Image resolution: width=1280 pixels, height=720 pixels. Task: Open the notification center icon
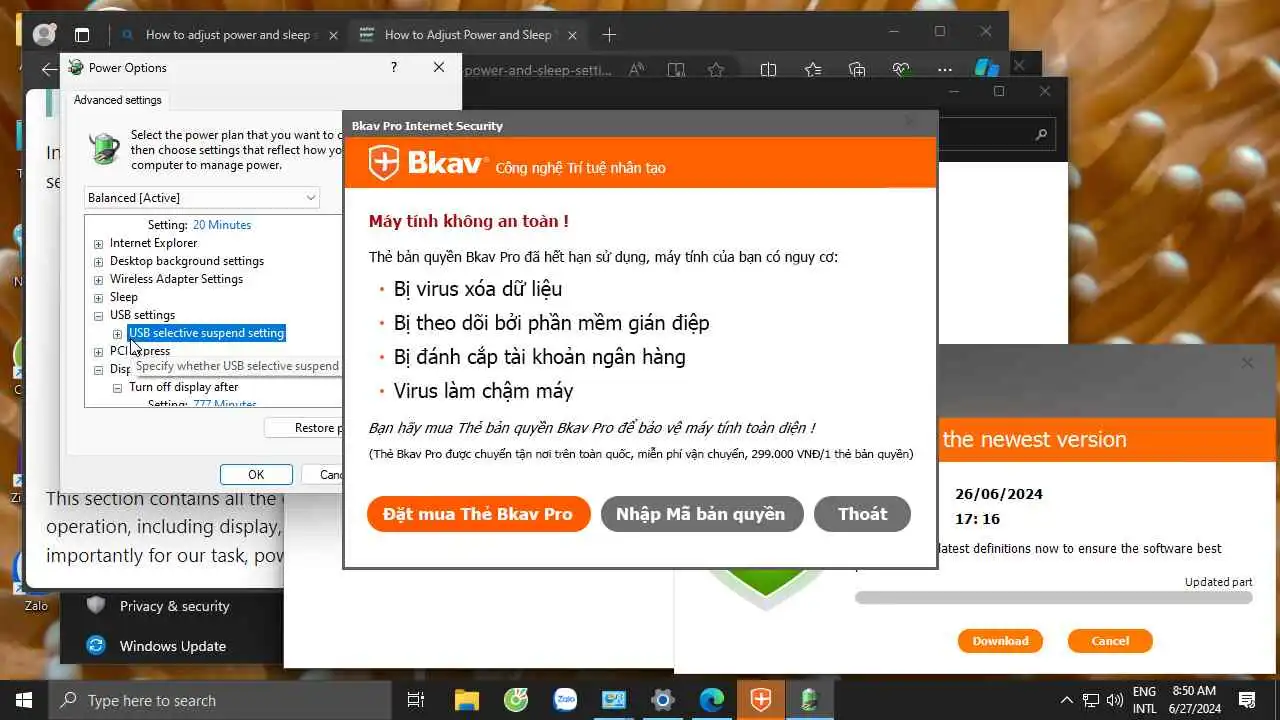[x=1247, y=700]
